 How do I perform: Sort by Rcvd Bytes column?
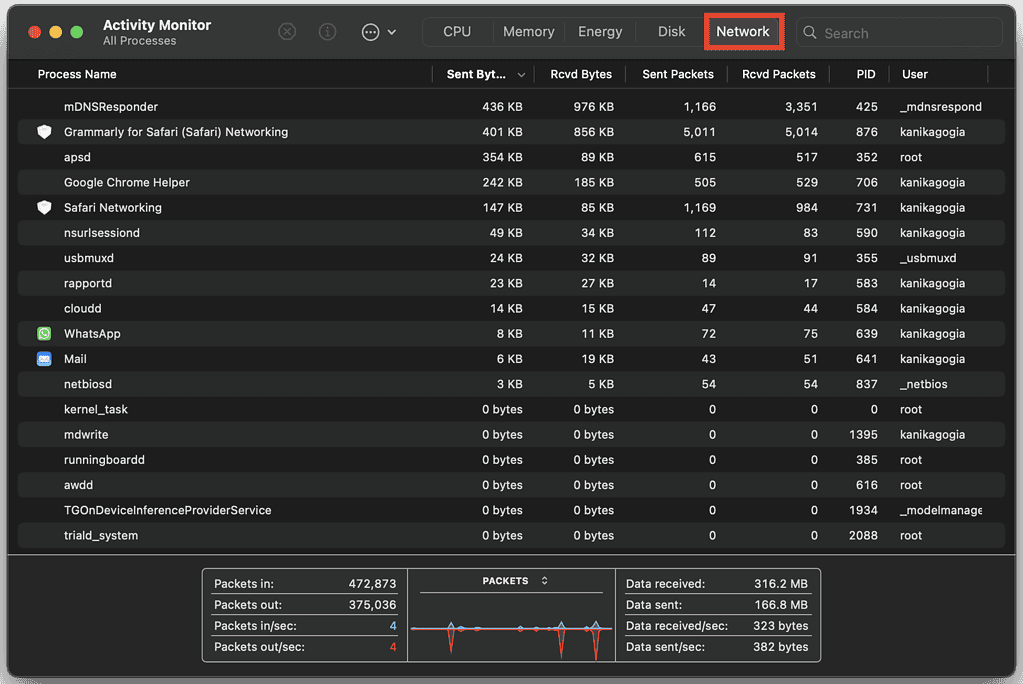tap(581, 74)
